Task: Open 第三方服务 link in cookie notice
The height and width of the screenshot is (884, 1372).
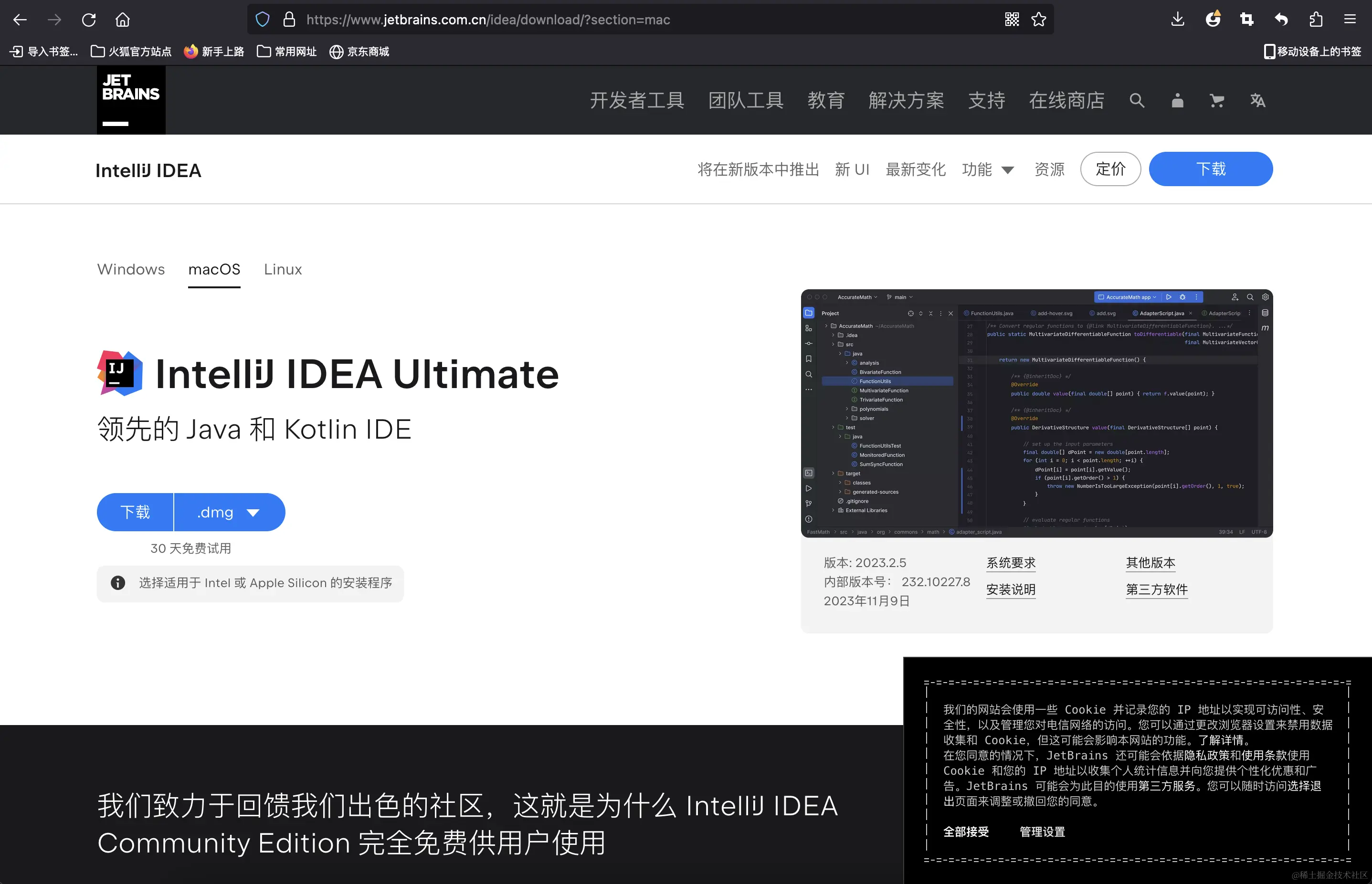Action: (x=1167, y=786)
